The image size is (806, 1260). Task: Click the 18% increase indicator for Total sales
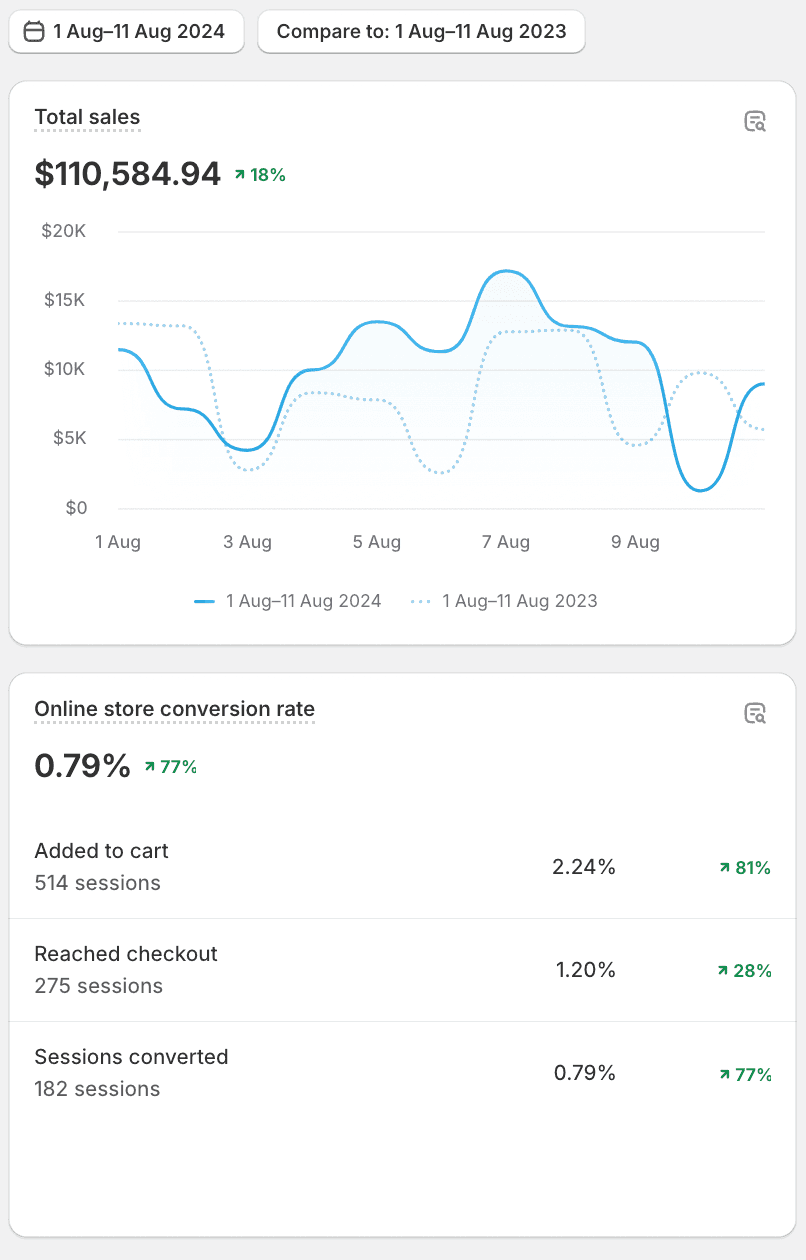(260, 175)
